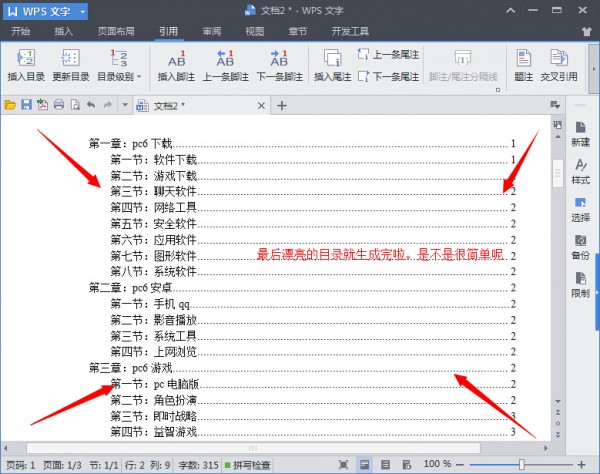Insert table of contents (插入目录)
Screen dimensions: 600x474
pos(26,65)
